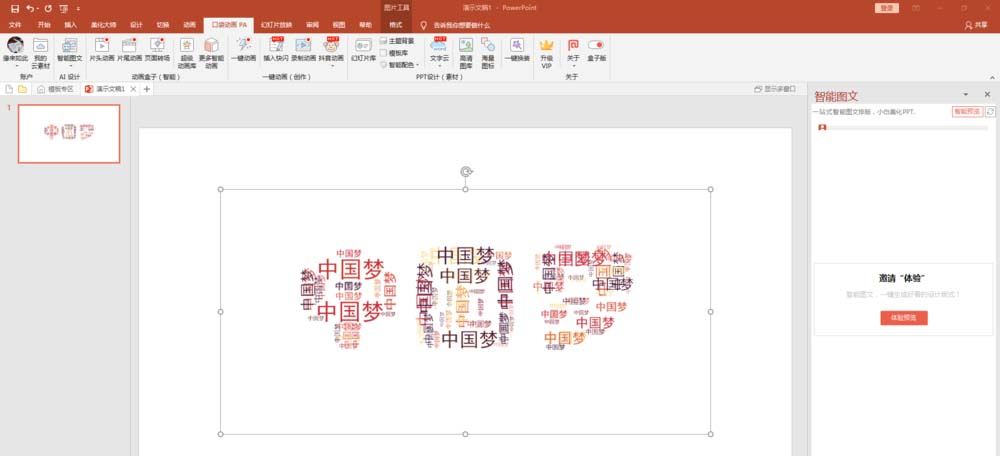
Task: Switch to the 设计 ribbon tab
Action: click(x=136, y=24)
